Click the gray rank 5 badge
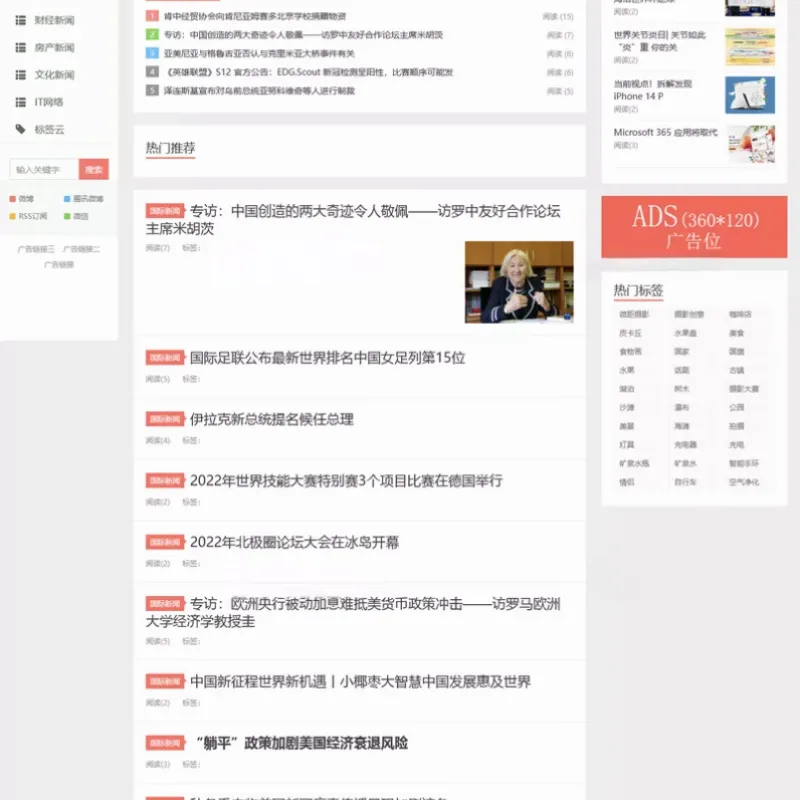This screenshot has height=800, width=800. 152,91
